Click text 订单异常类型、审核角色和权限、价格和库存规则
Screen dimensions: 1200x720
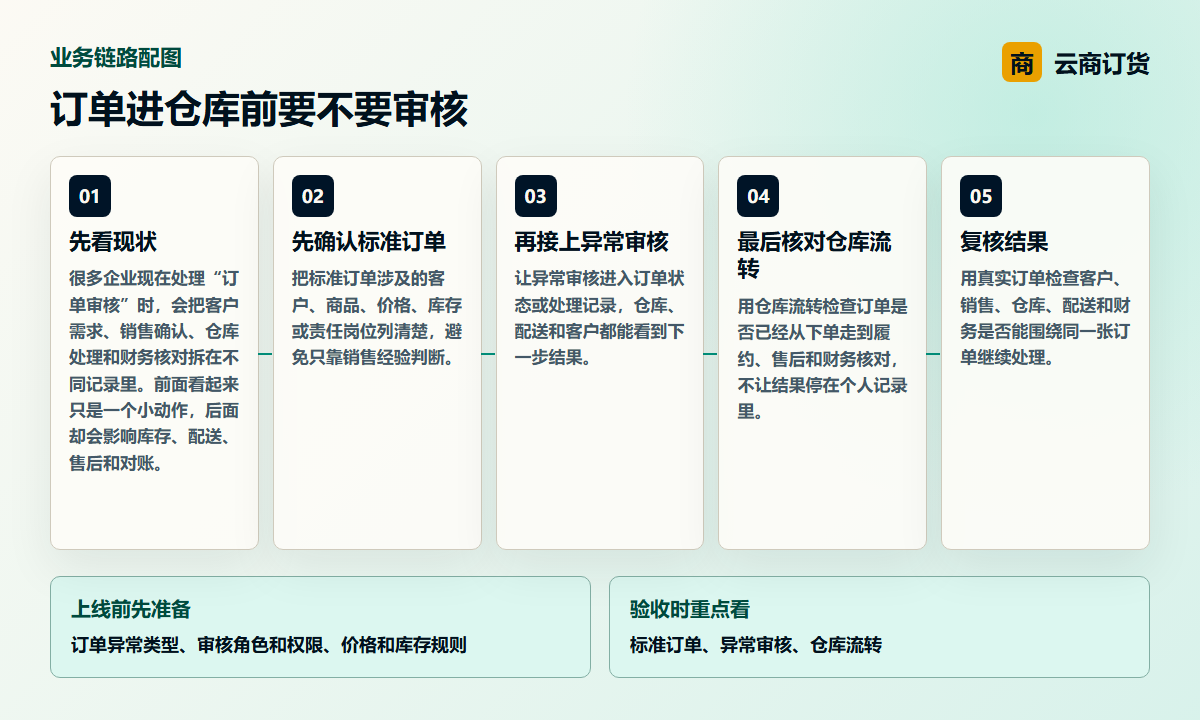[x=269, y=645]
